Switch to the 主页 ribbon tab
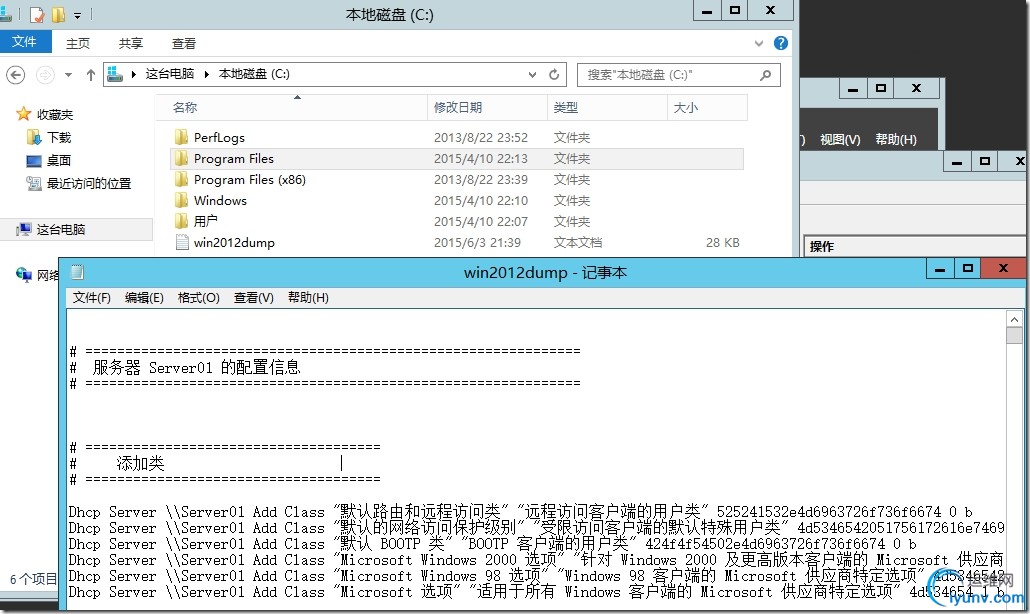Screen dimensions: 1030x614 coord(78,43)
